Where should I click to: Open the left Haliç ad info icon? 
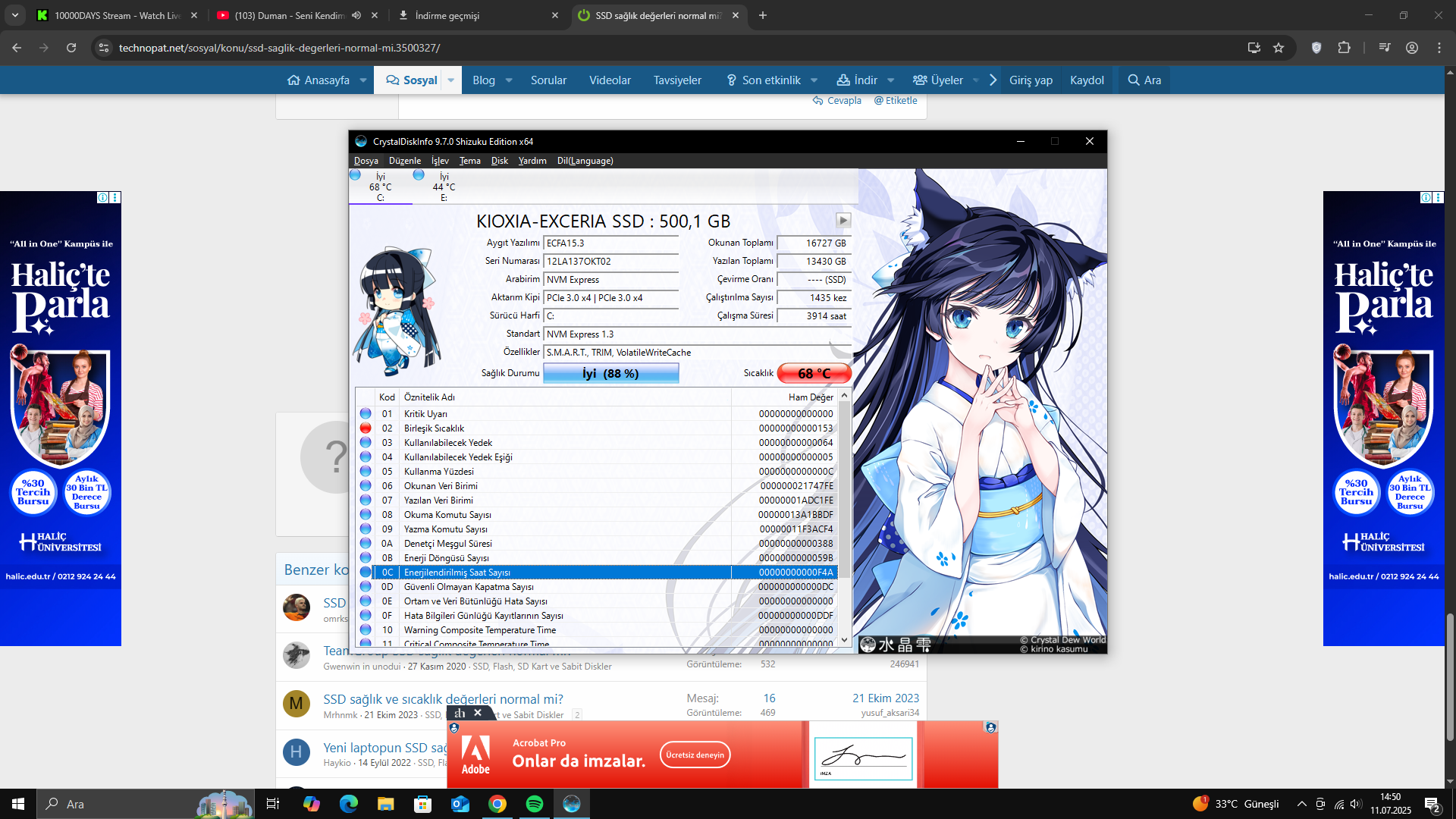click(x=102, y=197)
